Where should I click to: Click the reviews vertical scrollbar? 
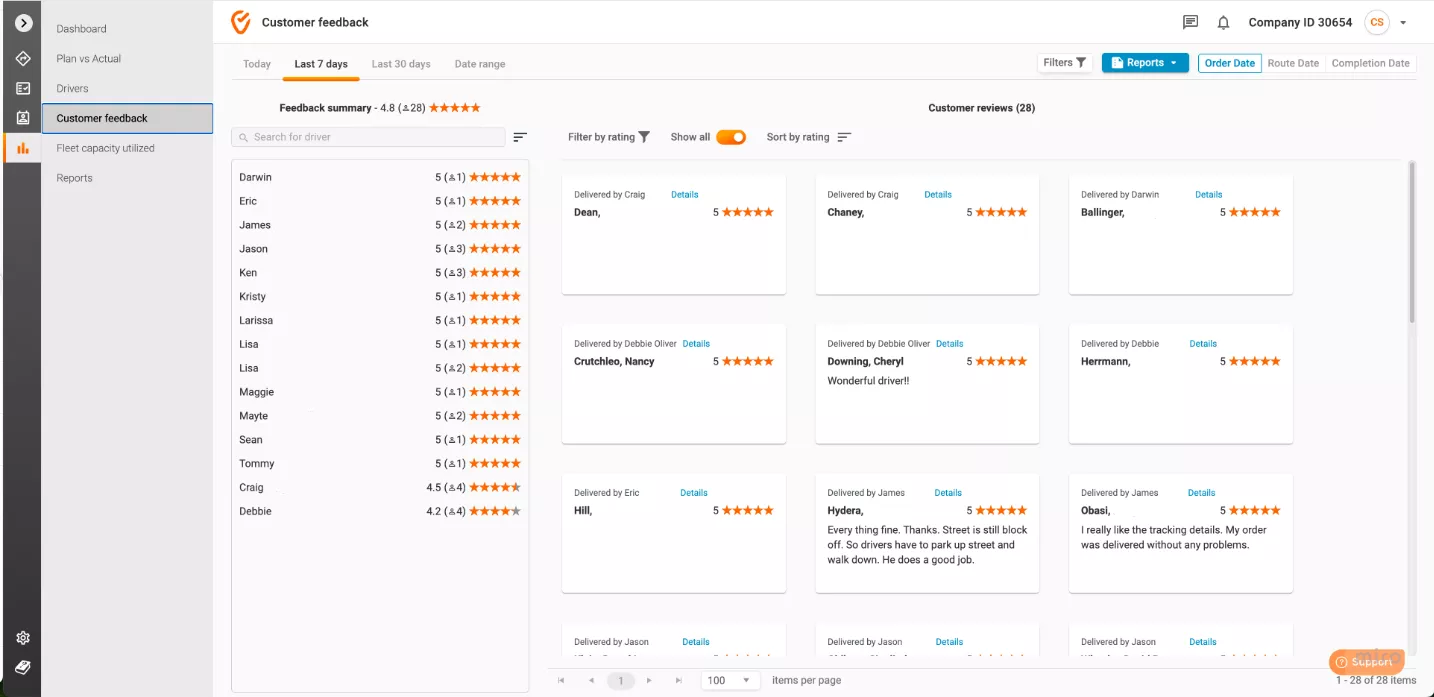click(x=1412, y=242)
